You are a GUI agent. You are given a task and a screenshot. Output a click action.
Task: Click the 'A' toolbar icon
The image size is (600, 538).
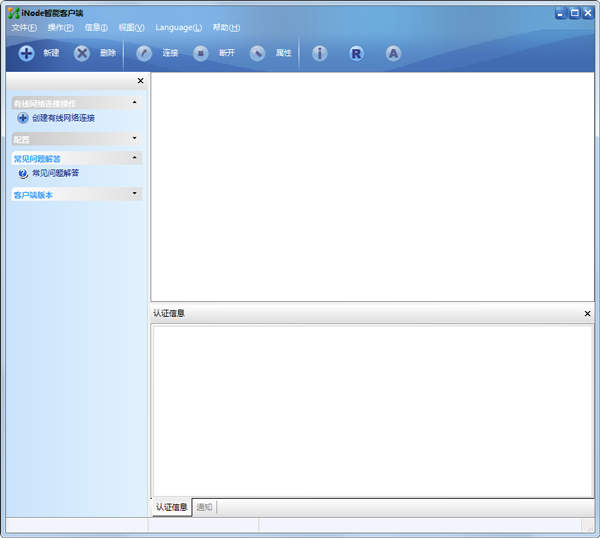(x=393, y=53)
